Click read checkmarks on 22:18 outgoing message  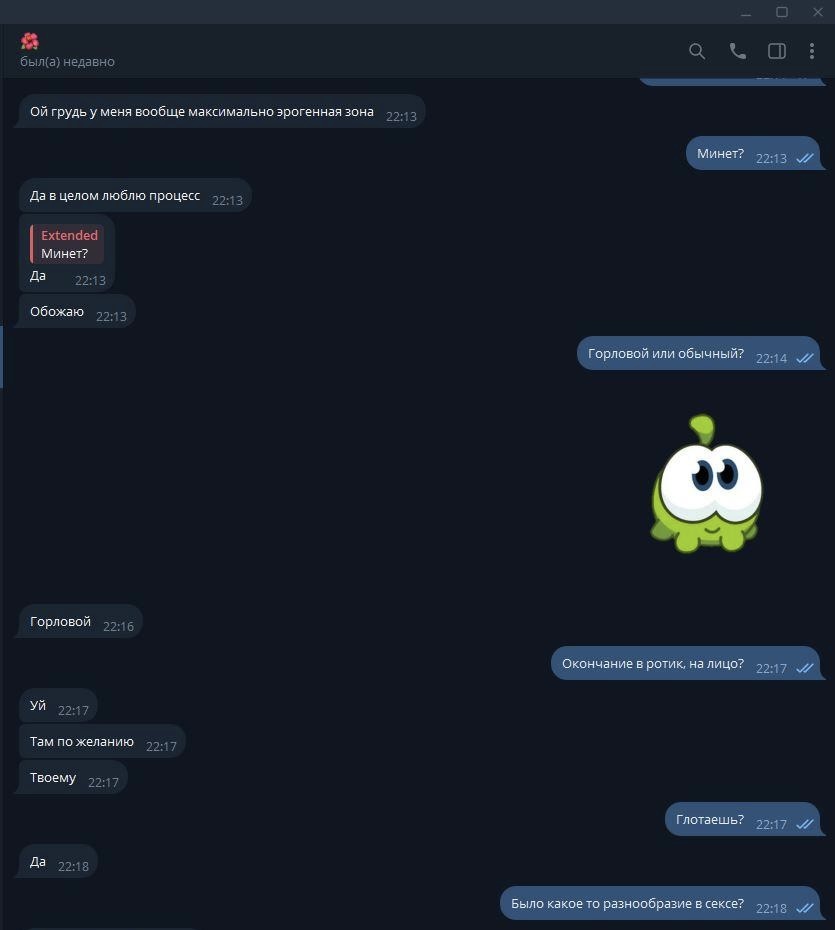805,908
